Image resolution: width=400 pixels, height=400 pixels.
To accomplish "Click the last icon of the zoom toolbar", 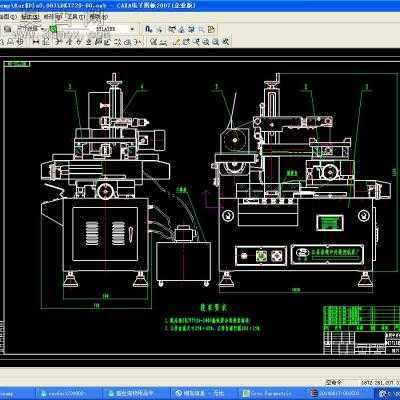I will tap(226, 42).
